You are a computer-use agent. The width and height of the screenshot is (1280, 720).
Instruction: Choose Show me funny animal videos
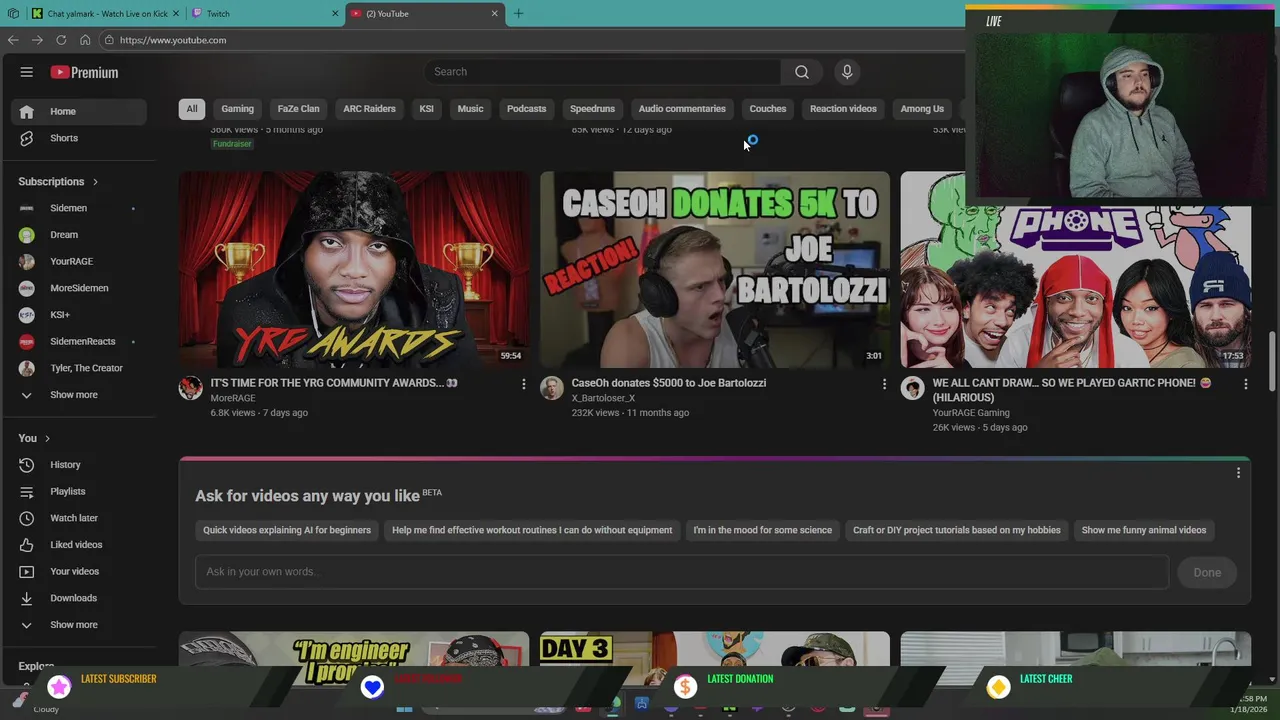1143,530
